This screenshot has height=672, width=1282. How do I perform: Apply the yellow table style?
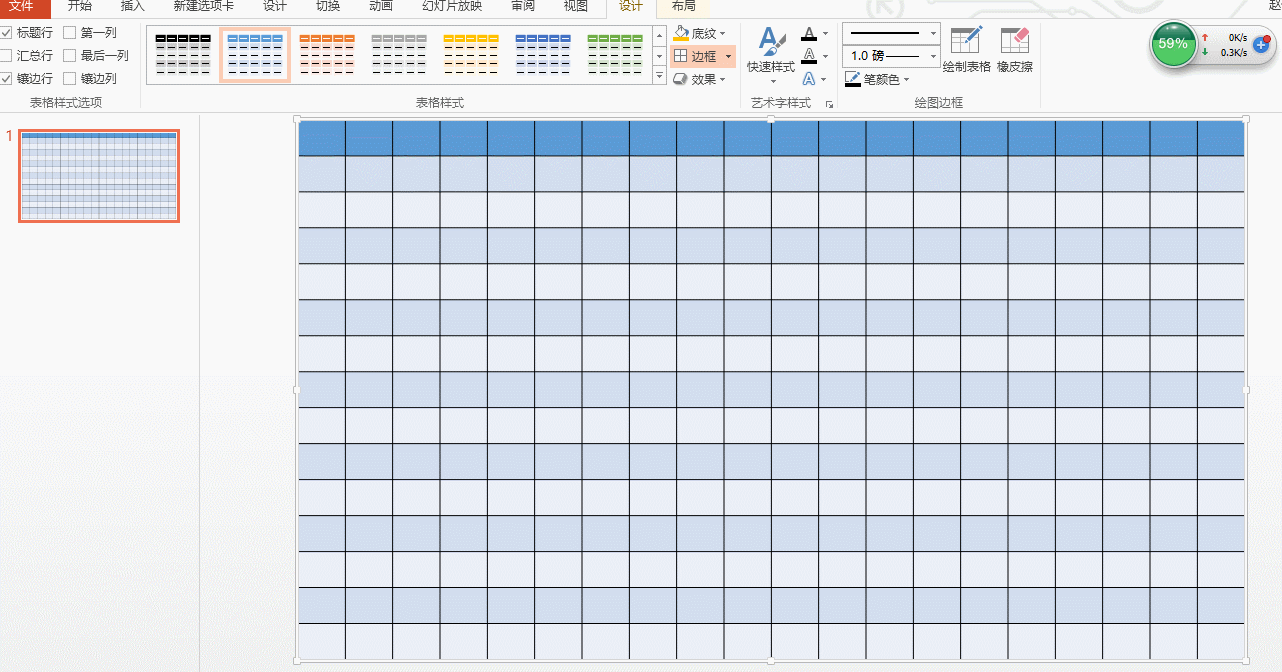click(471, 55)
